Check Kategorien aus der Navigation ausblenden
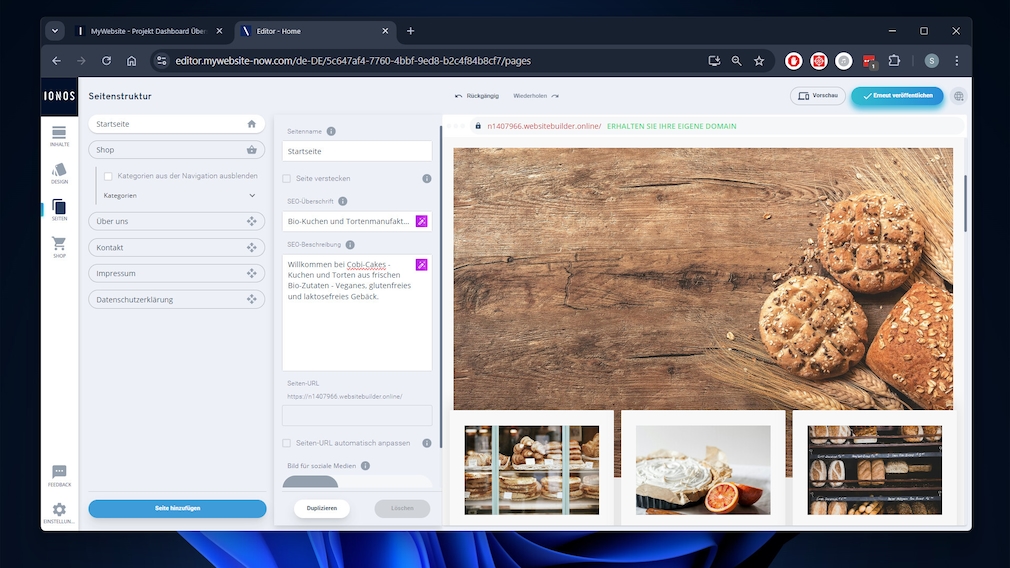Image resolution: width=1010 pixels, height=568 pixels. [108, 176]
